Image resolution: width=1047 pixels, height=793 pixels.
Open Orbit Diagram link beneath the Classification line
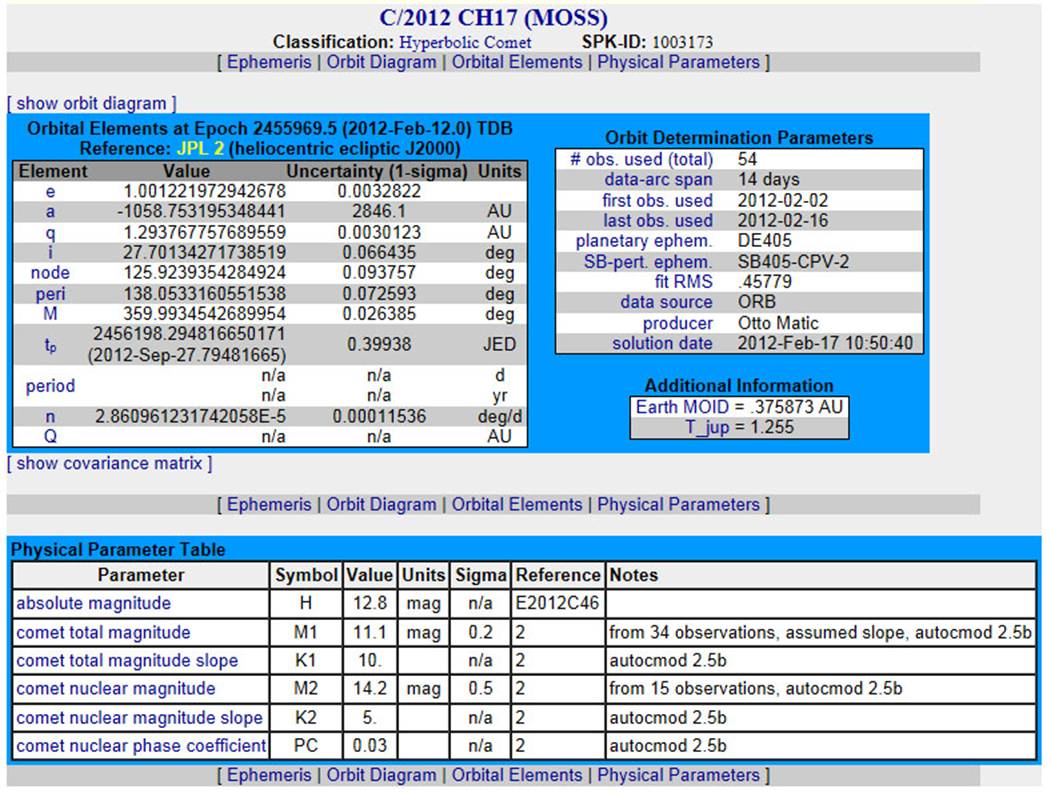coord(381,62)
